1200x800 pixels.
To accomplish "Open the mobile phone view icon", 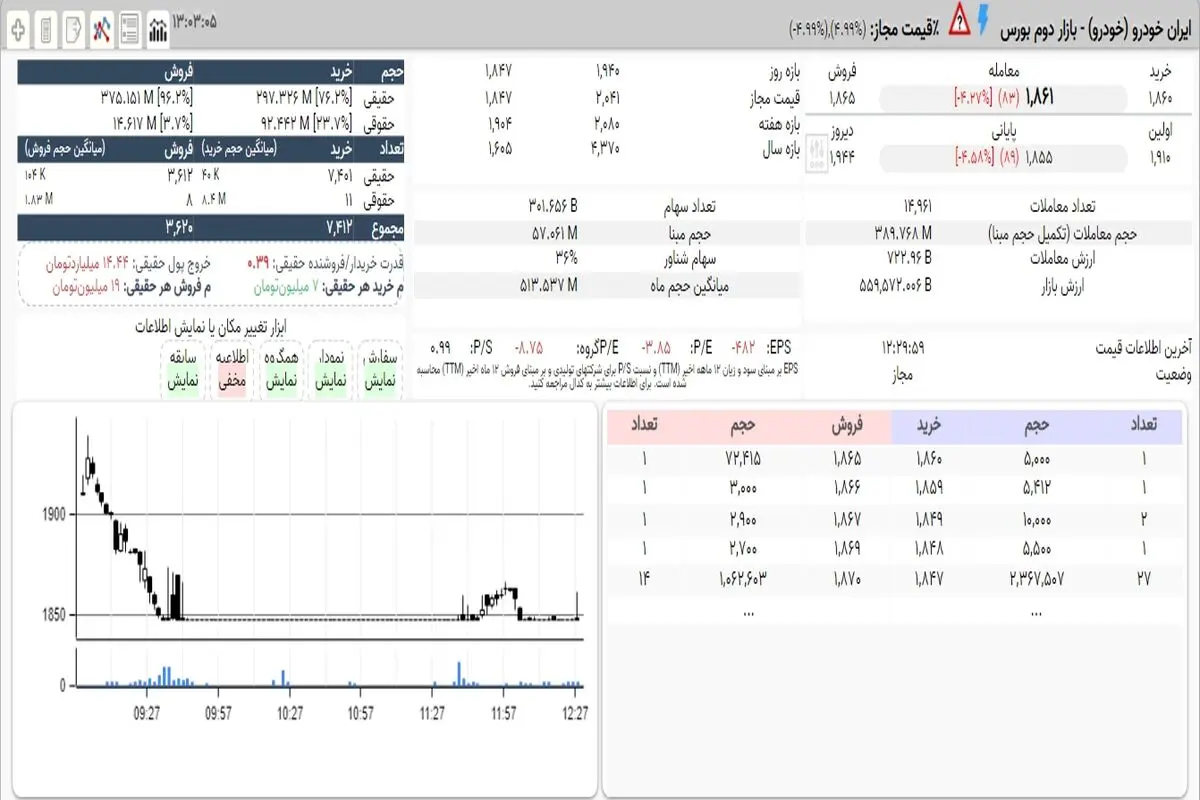I will click(x=46, y=29).
